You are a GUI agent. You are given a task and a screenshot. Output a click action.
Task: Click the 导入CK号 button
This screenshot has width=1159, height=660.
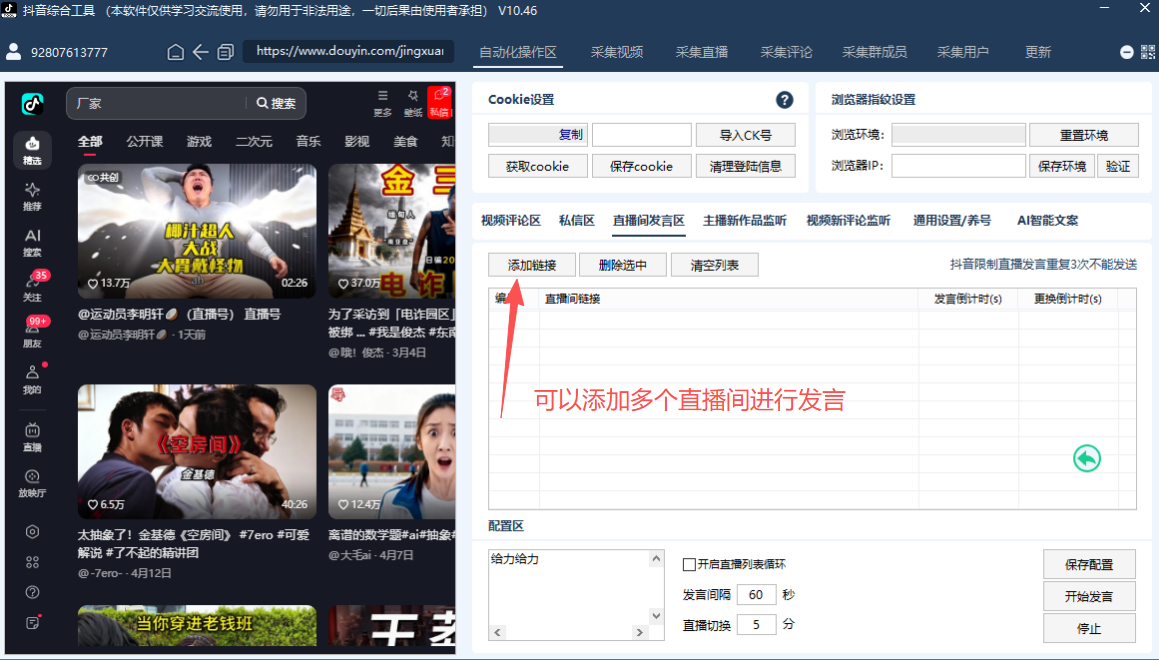(x=746, y=135)
